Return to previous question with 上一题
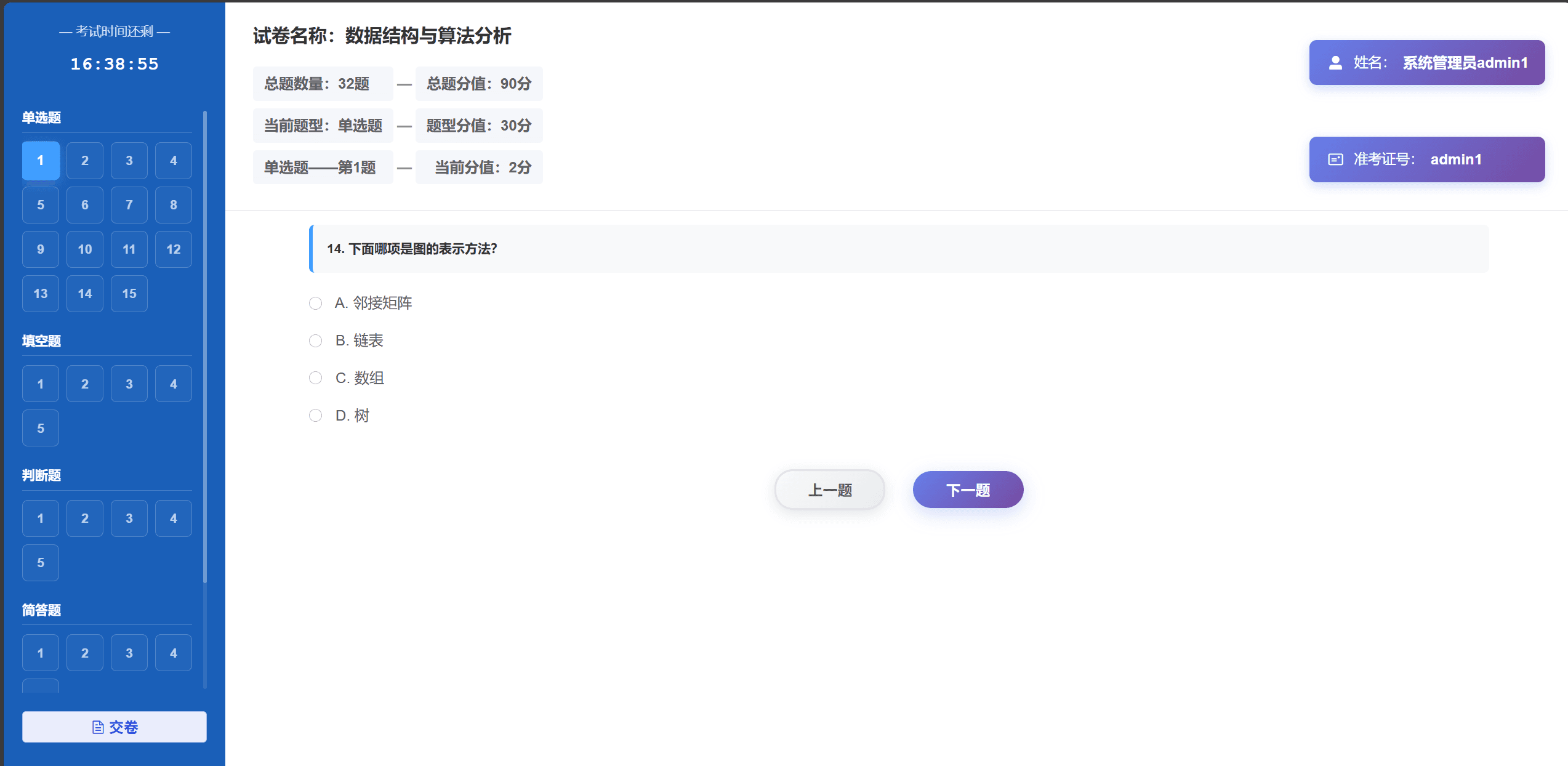 829,490
